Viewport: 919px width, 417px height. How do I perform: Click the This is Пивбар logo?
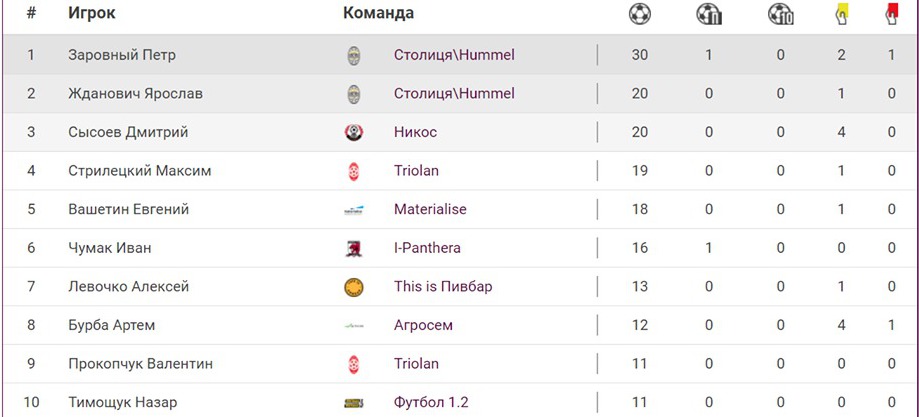353,287
